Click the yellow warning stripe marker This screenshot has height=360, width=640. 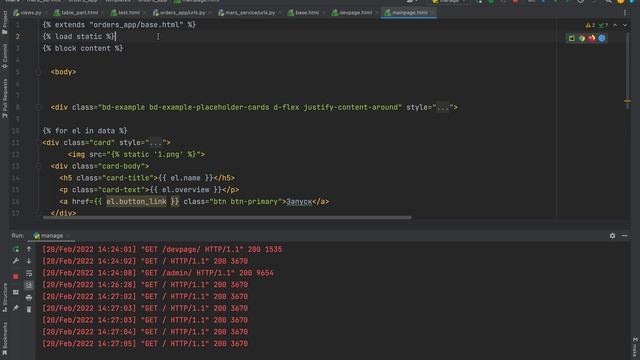(627, 101)
